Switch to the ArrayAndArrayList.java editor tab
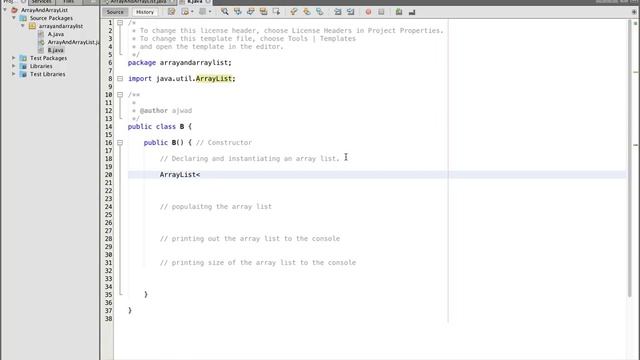Screen dimensions: 640x360 point(139,2)
